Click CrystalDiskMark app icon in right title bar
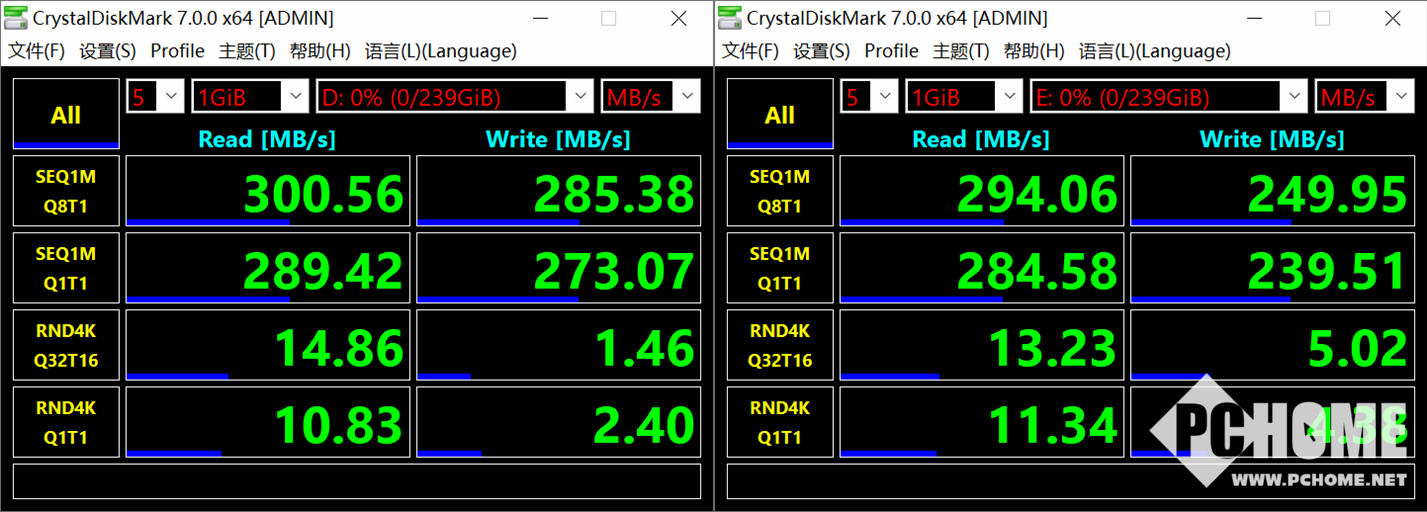Viewport: 1427px width, 512px height. [730, 18]
